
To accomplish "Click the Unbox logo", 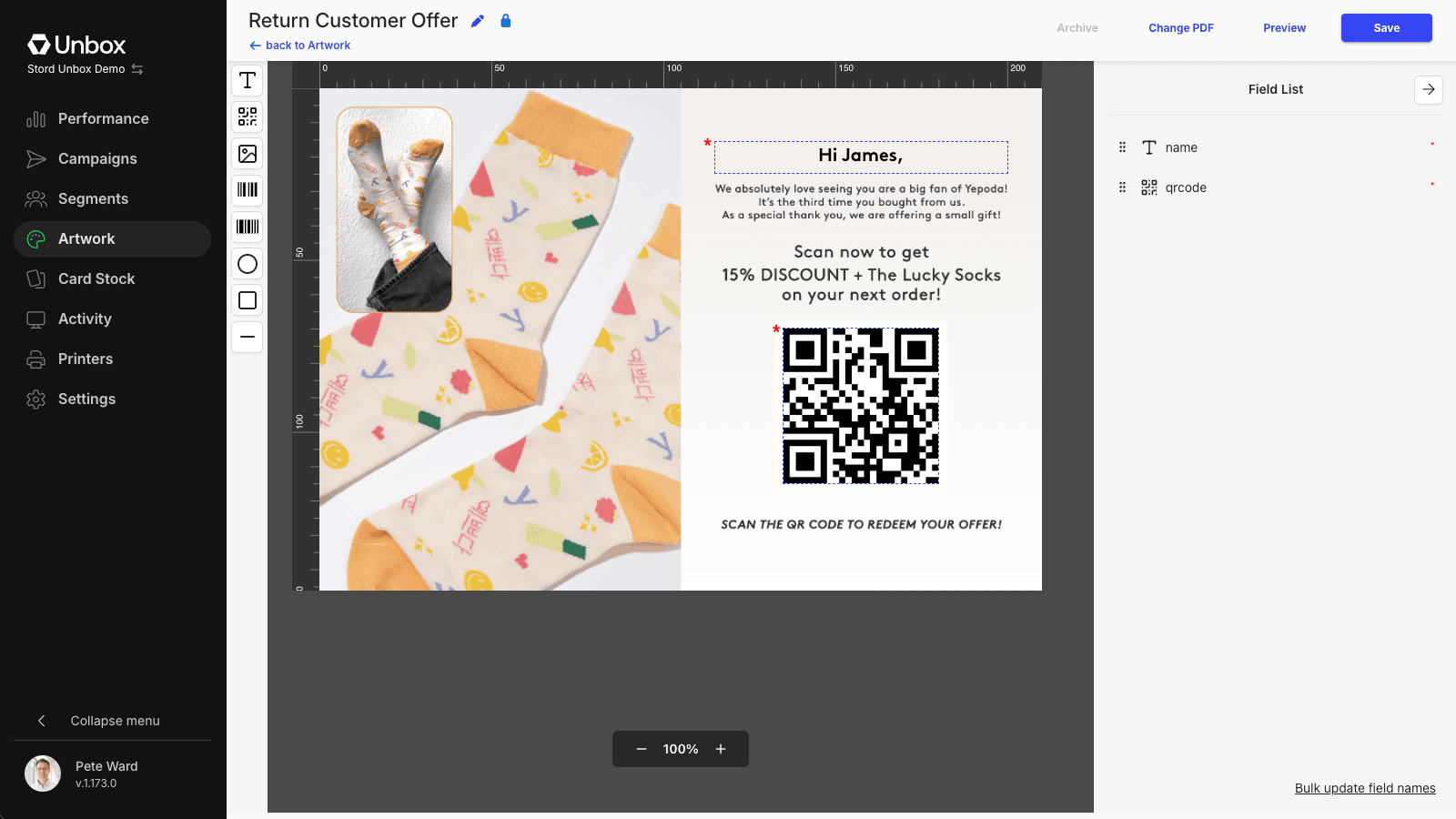I will [76, 45].
